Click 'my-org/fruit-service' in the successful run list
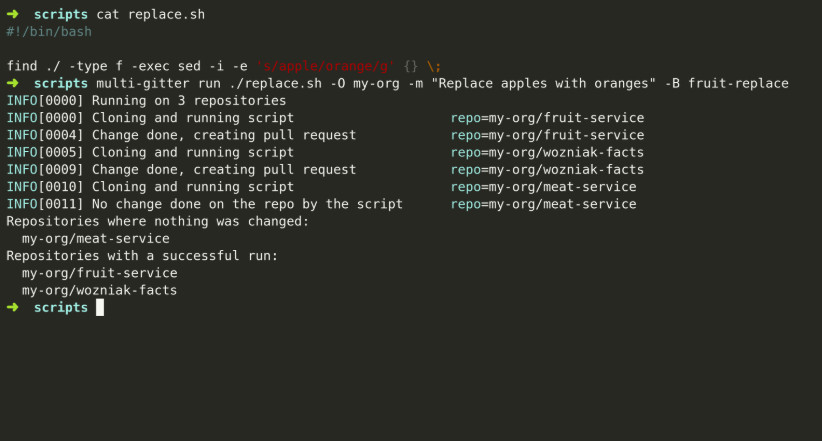This screenshot has height=441, width=822. tap(99, 273)
